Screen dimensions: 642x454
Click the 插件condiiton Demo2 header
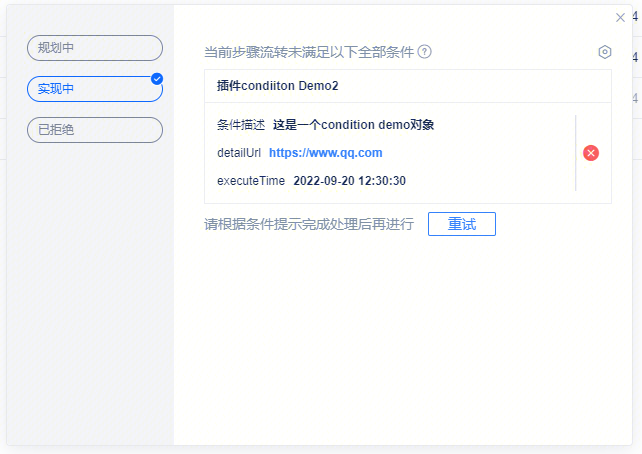coord(277,86)
